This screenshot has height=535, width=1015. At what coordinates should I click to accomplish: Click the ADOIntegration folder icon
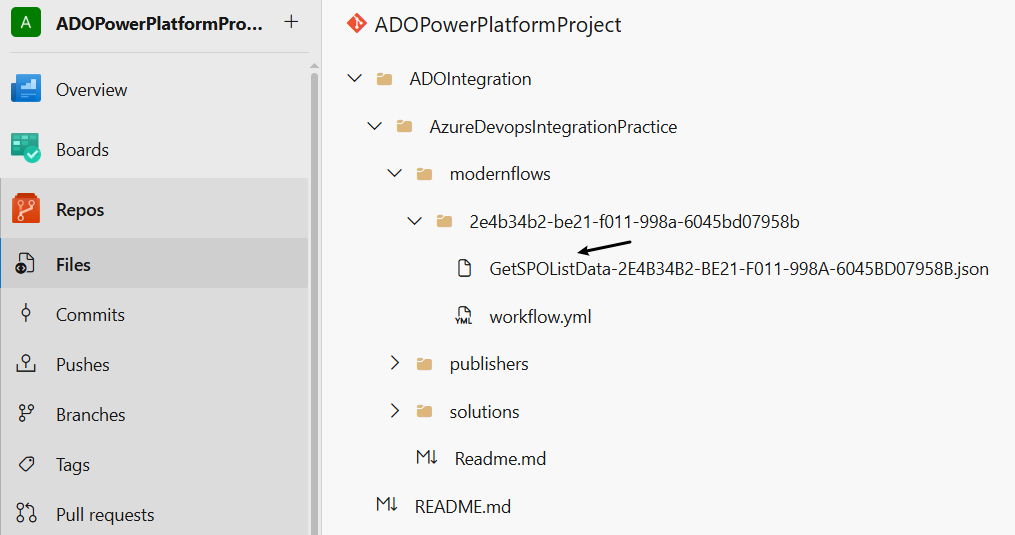(385, 79)
